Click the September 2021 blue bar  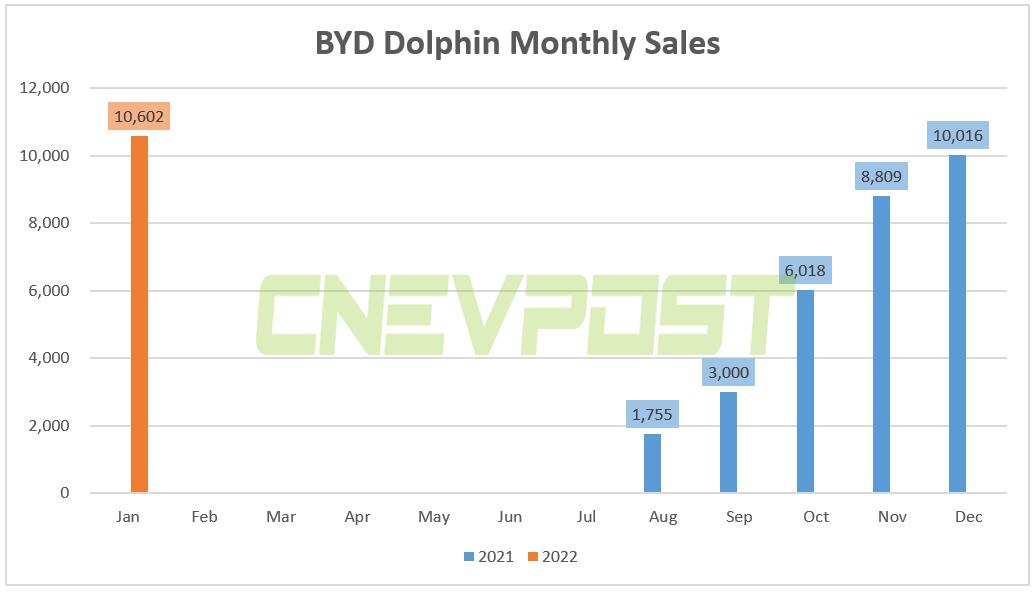click(728, 442)
